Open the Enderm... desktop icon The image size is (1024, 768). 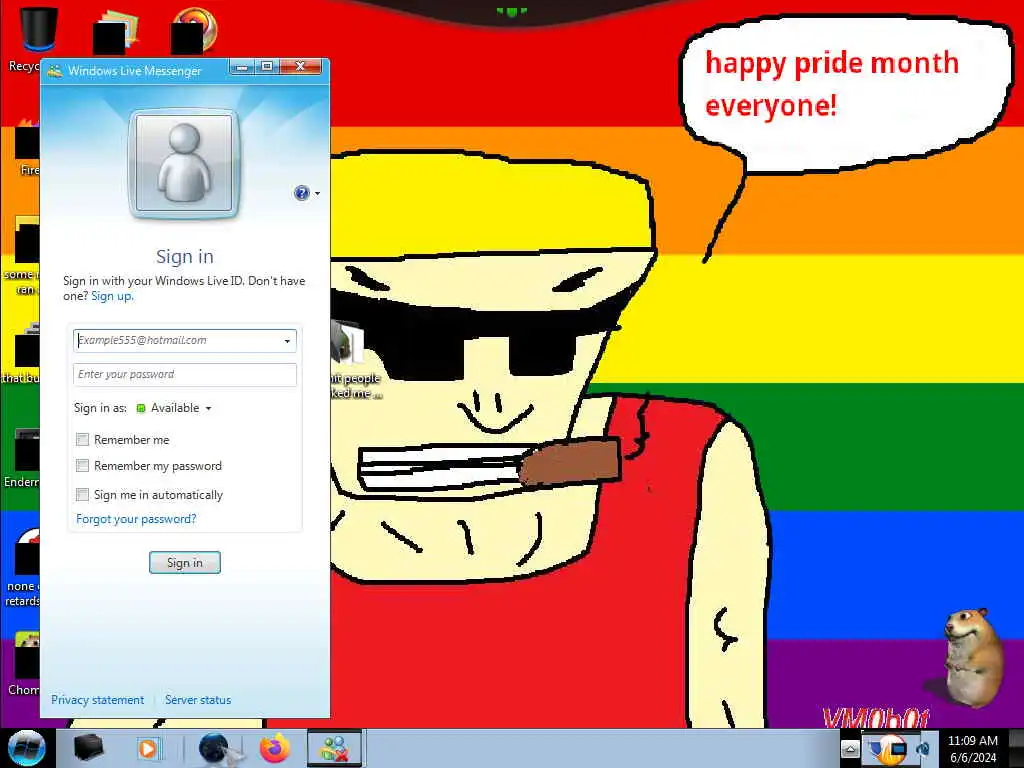pyautogui.click(x=23, y=457)
